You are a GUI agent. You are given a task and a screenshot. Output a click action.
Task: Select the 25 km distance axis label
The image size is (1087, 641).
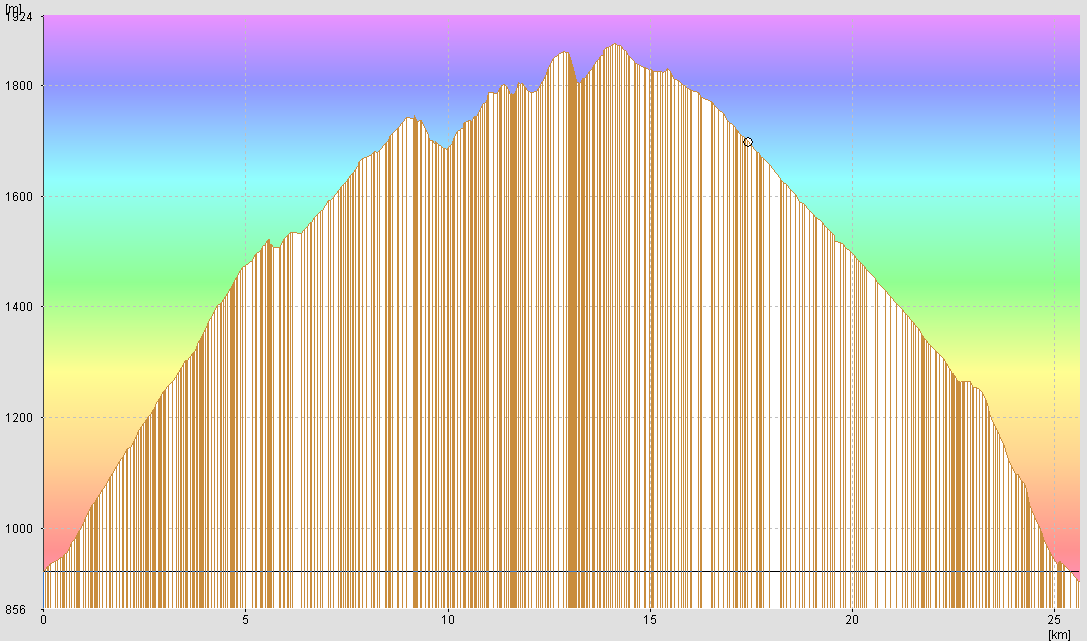(1054, 620)
